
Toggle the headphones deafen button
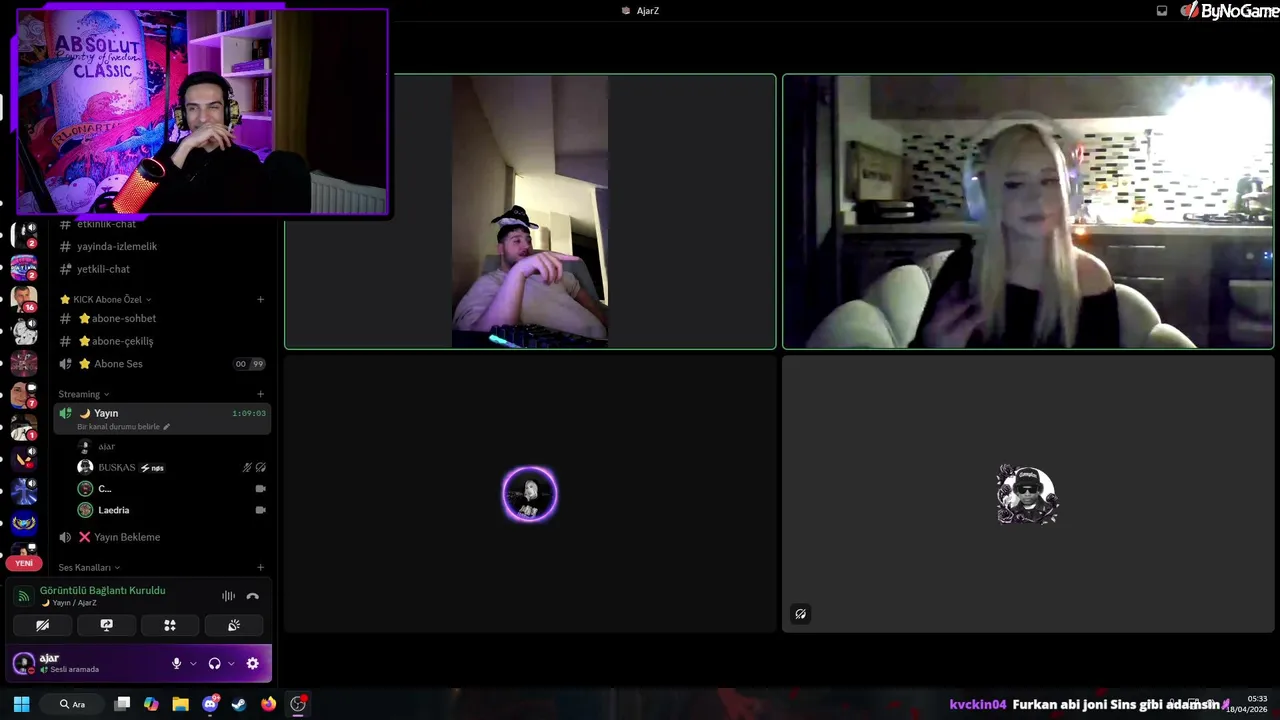coord(214,663)
